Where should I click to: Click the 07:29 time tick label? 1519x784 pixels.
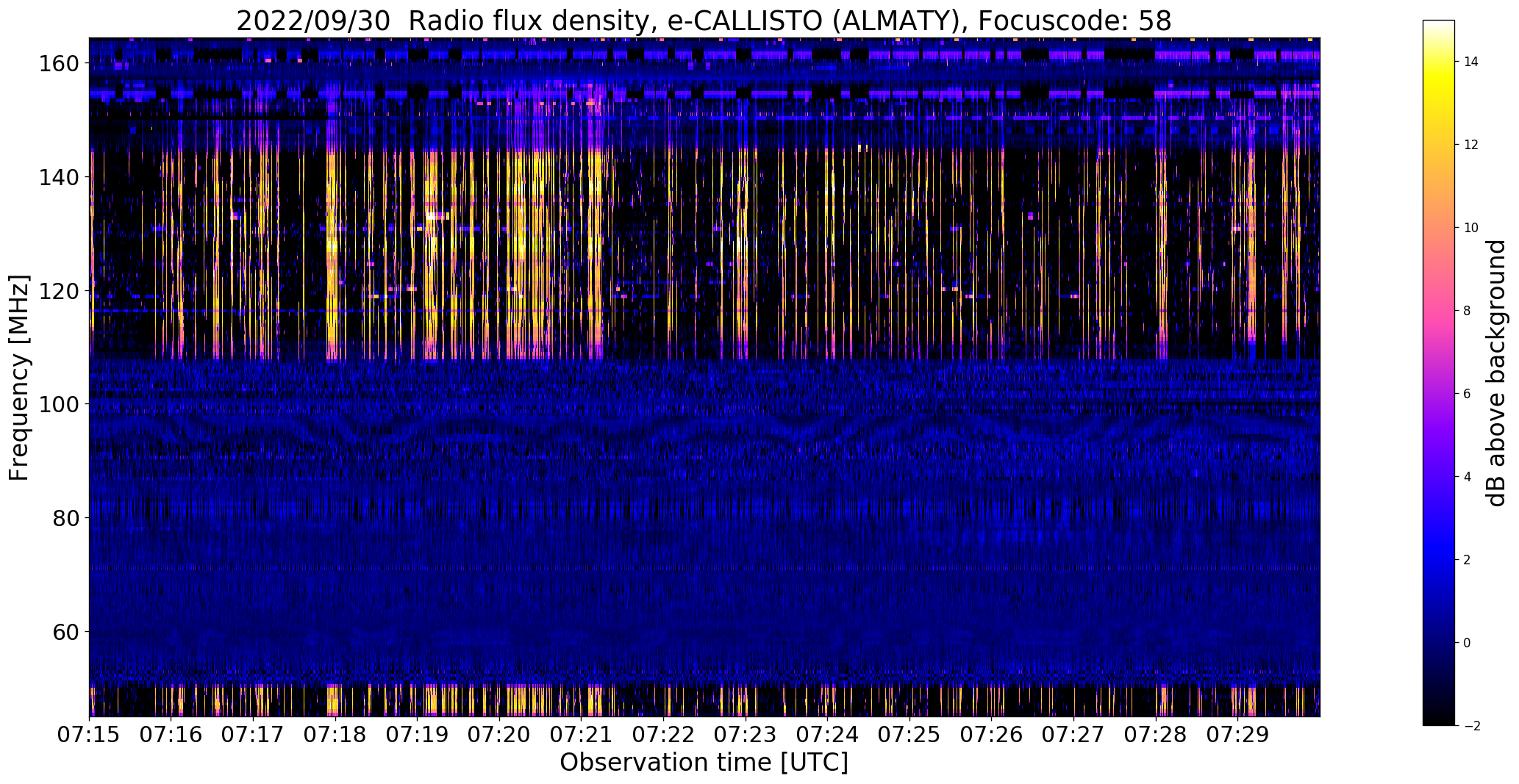tap(1237, 735)
